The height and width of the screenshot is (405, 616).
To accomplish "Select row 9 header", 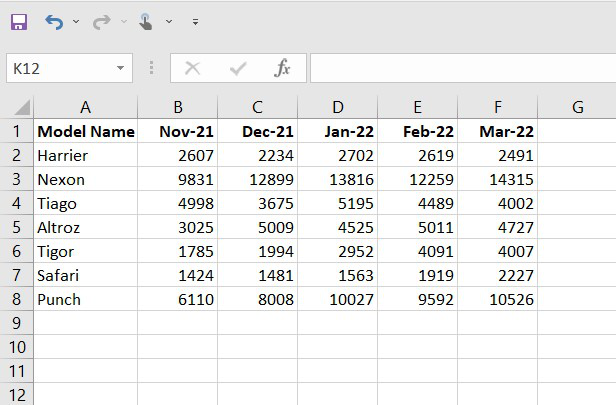I will click(16, 323).
